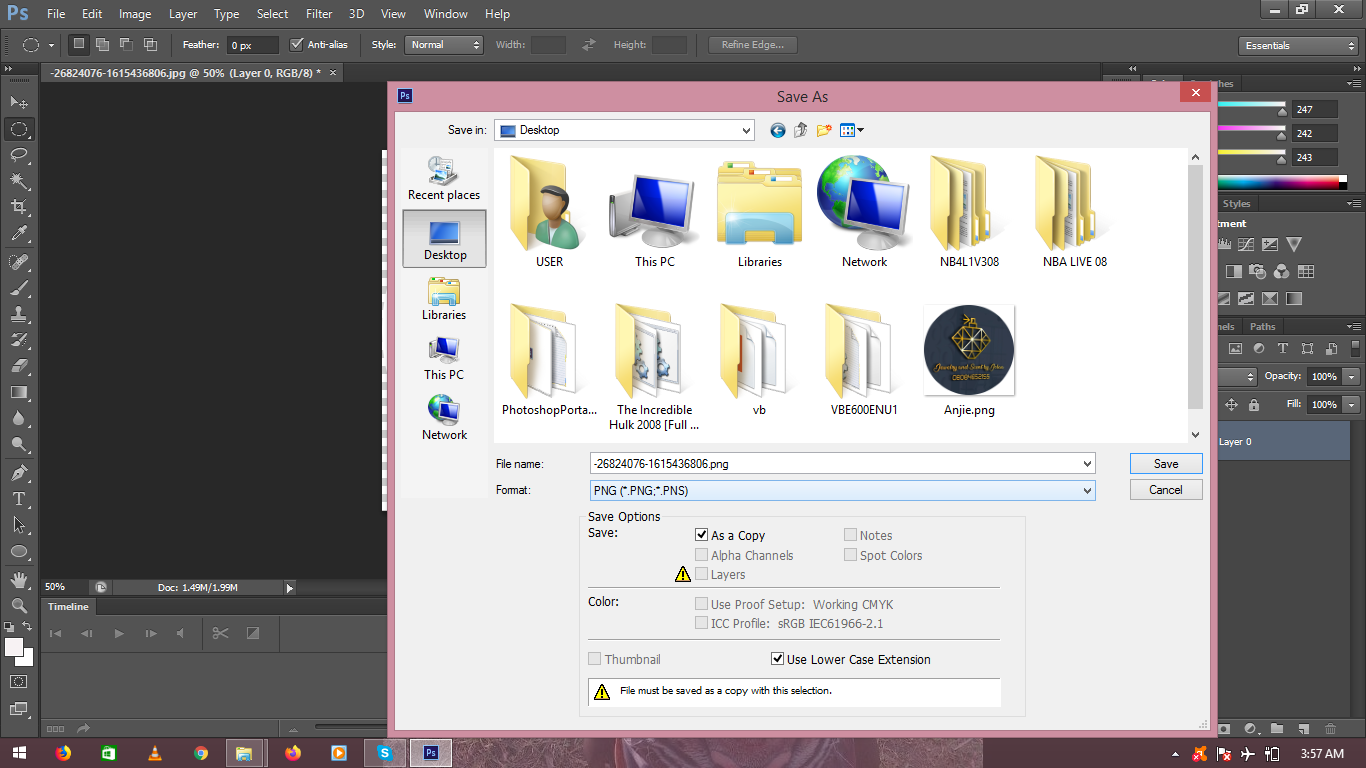Open the Format dropdown showing PNG
Screen dimensions: 1366x768
[x=843, y=490]
